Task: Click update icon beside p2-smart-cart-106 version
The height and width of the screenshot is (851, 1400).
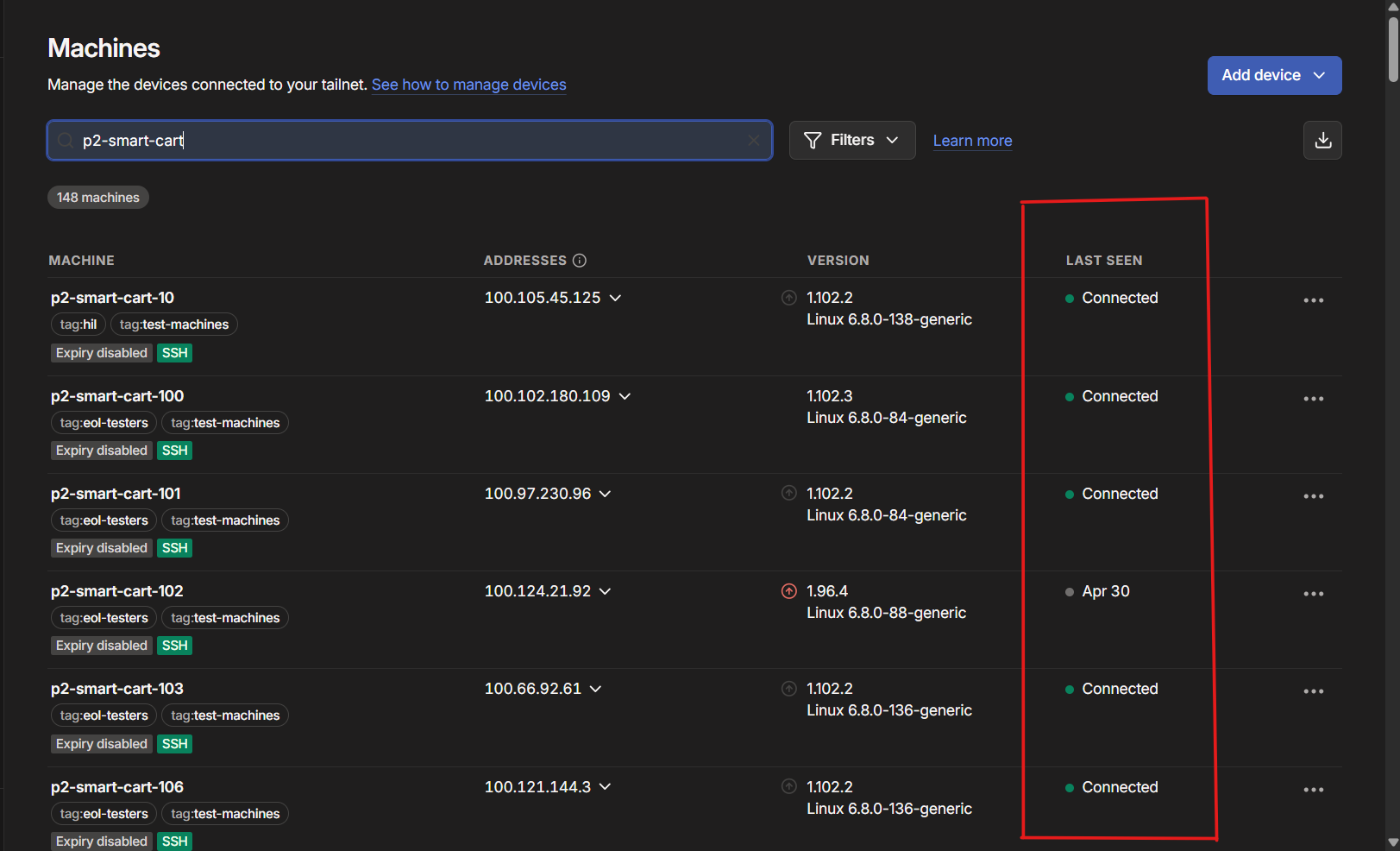Action: click(x=788, y=786)
